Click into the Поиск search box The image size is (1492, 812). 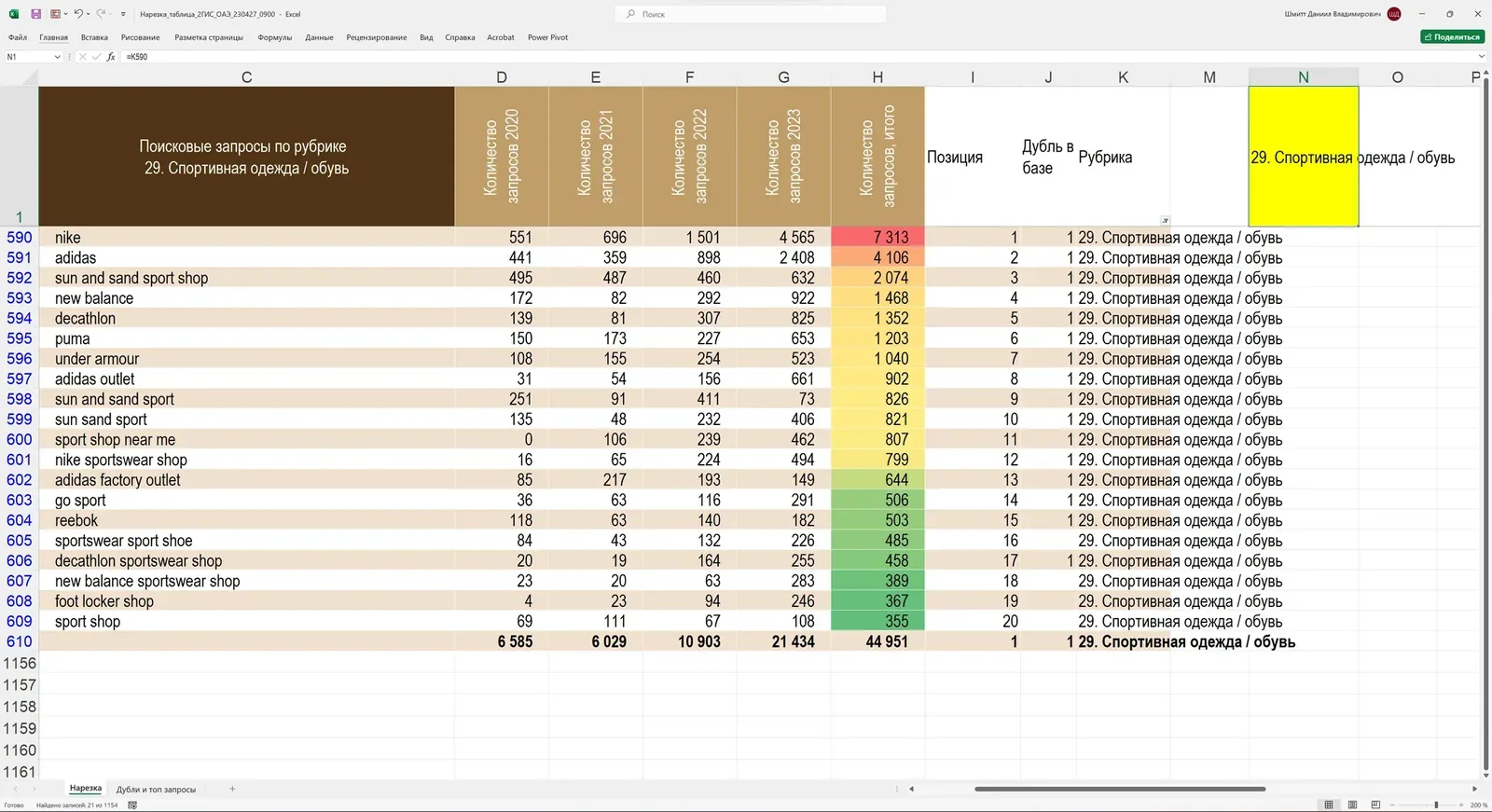coord(751,14)
